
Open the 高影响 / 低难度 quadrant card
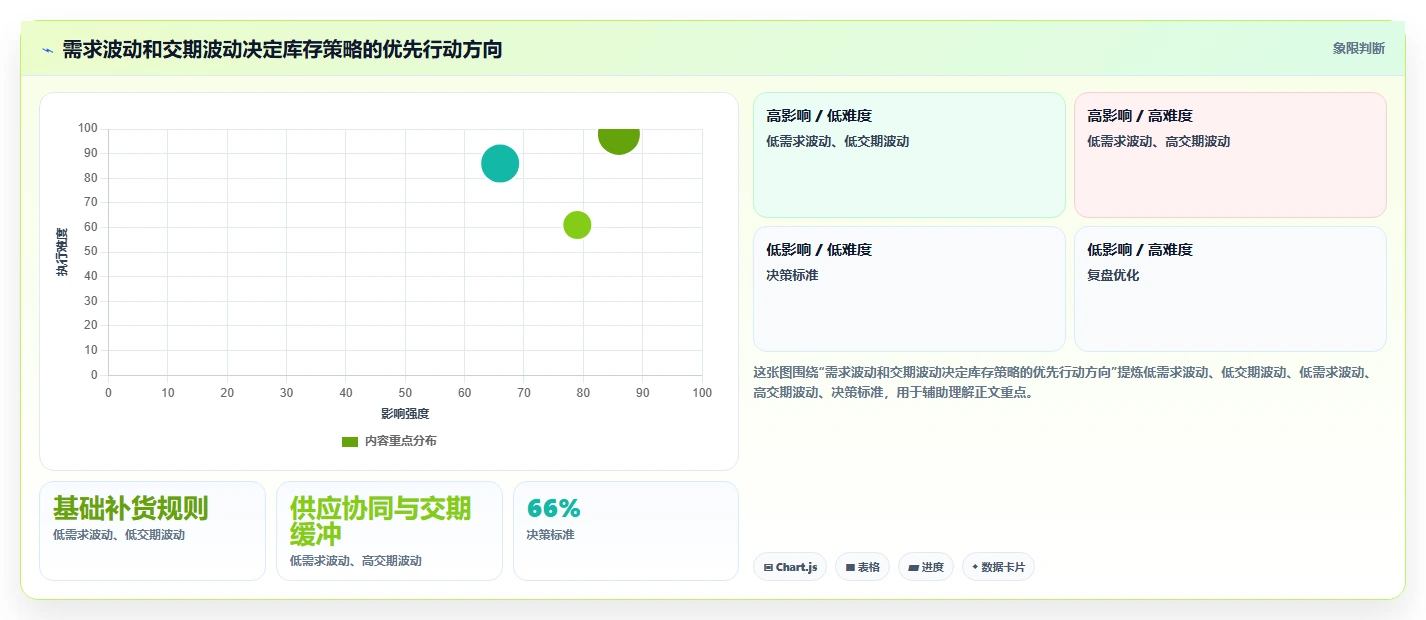(909, 155)
